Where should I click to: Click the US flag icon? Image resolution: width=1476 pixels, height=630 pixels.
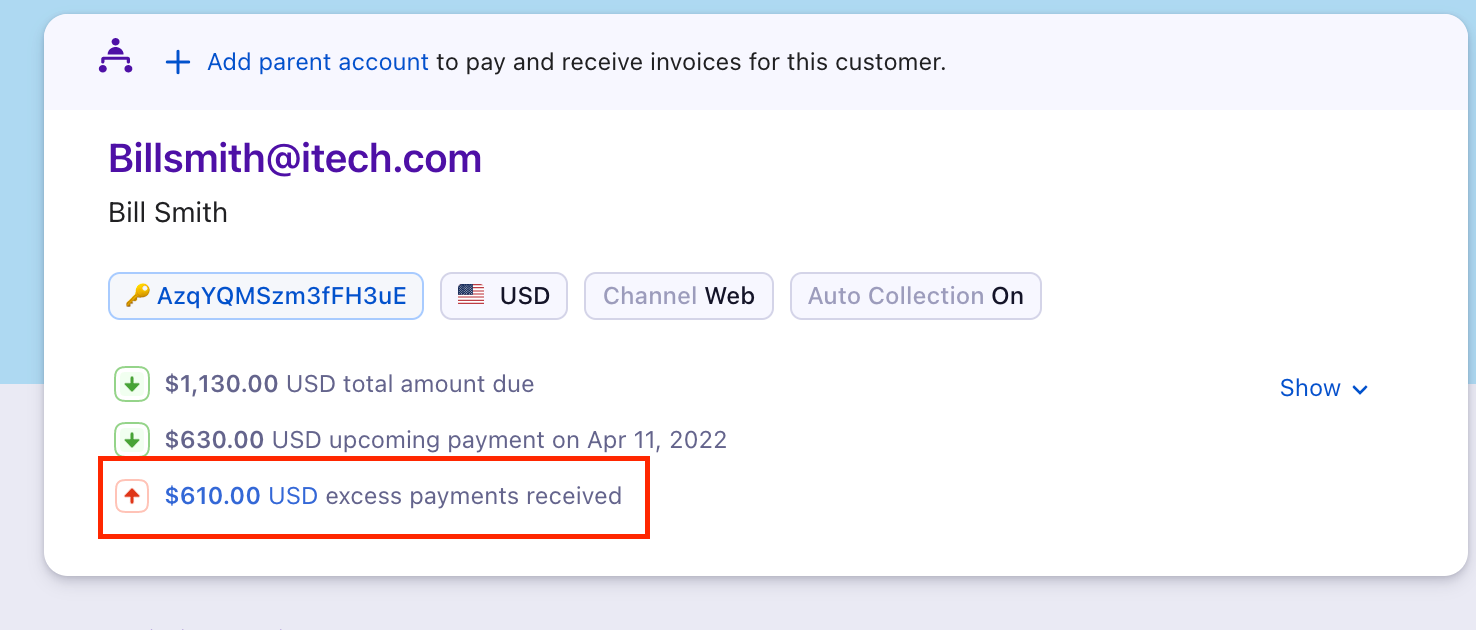471,296
